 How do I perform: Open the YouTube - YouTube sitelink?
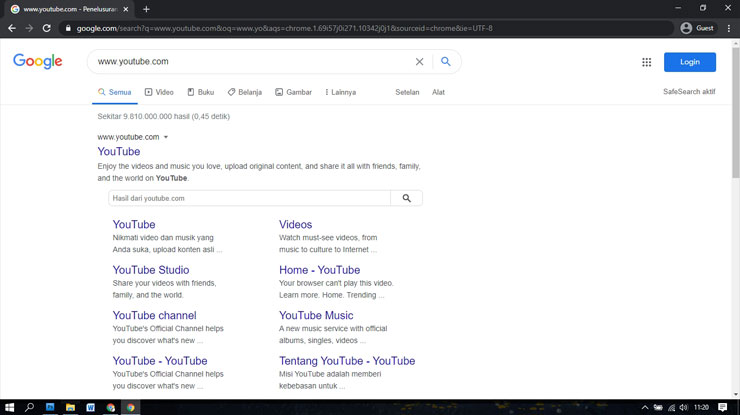click(160, 361)
